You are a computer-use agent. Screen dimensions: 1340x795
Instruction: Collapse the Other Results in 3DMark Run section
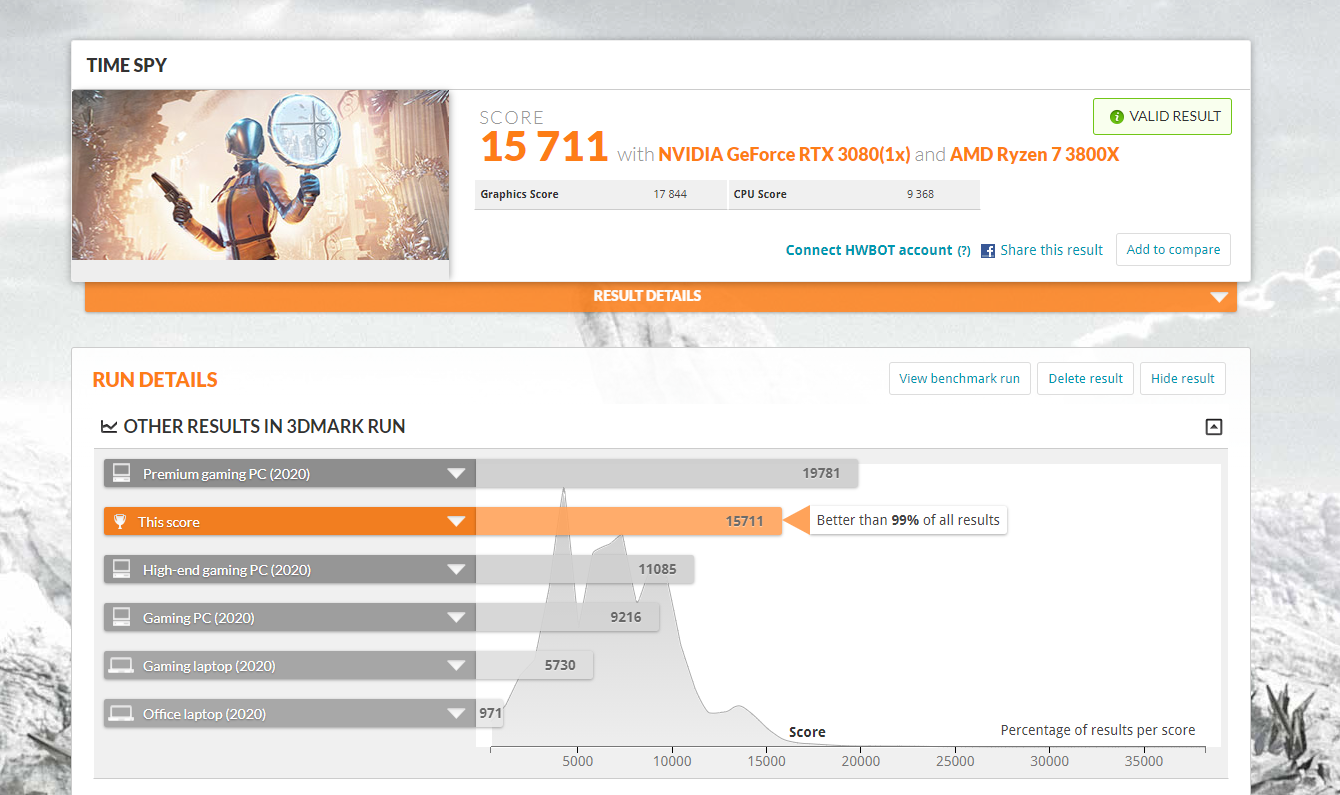click(x=1213, y=427)
